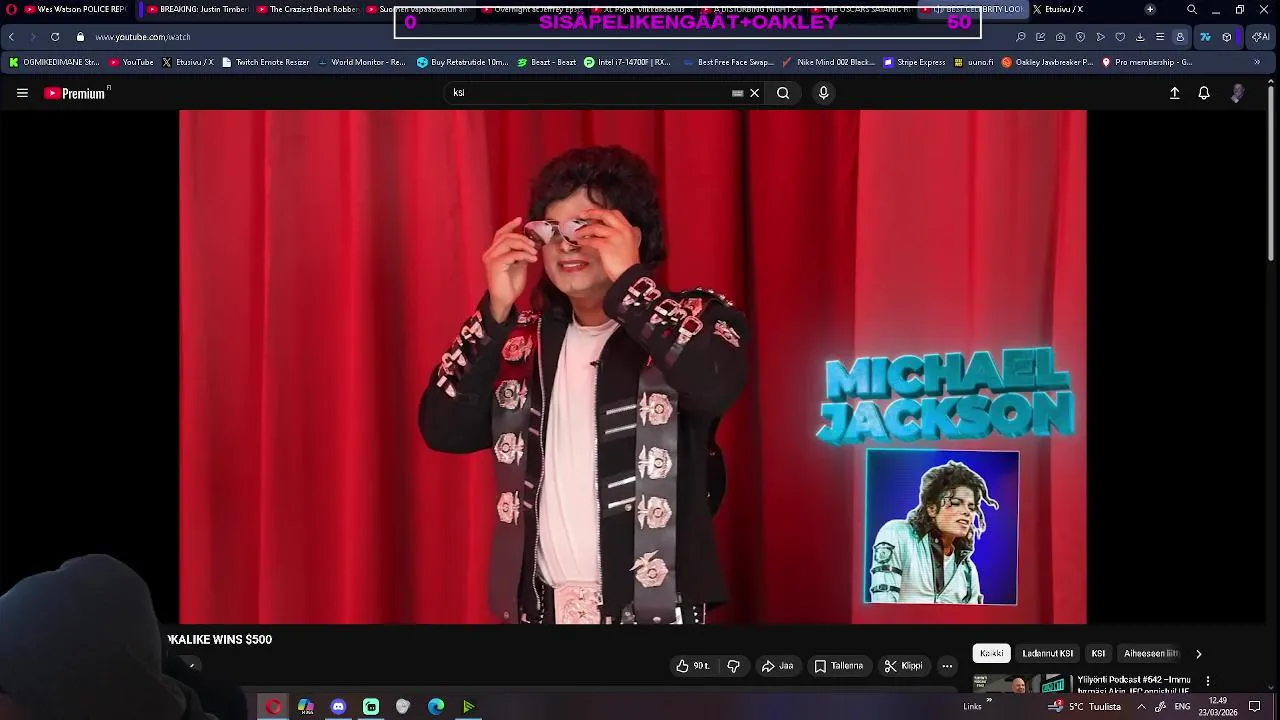This screenshot has height=720, width=1280.
Task: Open 'Pro membership' bookmark
Action: [x=1147, y=62]
